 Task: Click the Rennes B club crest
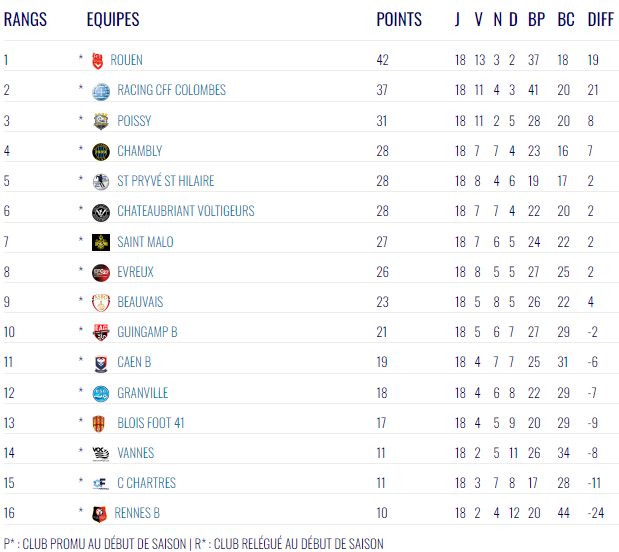click(x=100, y=513)
